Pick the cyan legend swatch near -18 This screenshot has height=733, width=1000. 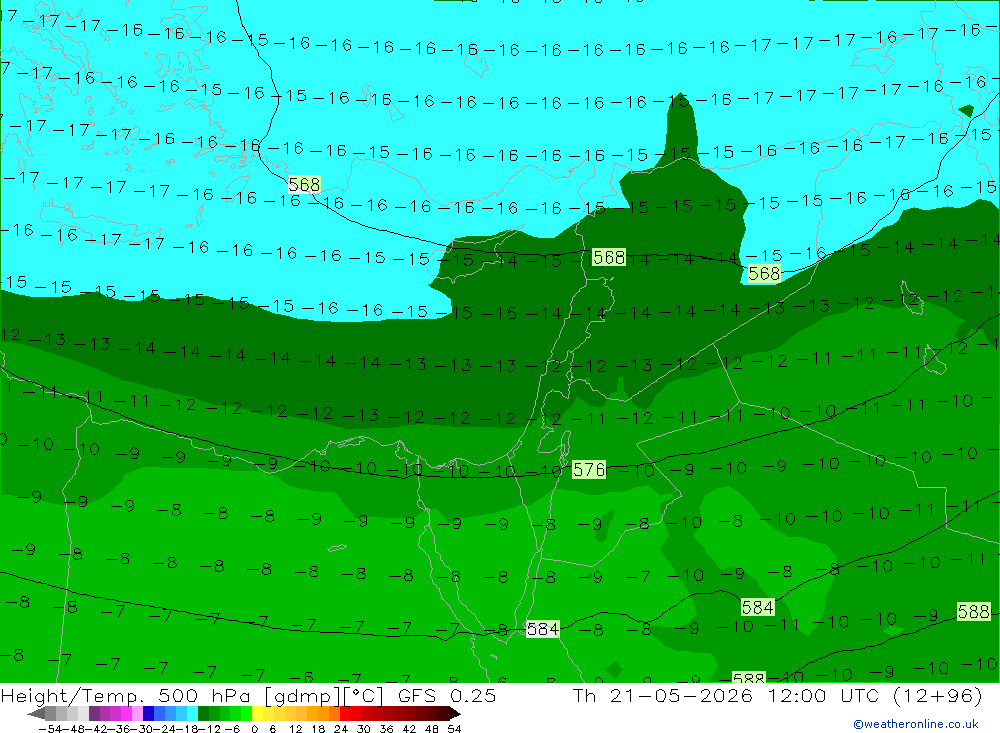pos(192,714)
